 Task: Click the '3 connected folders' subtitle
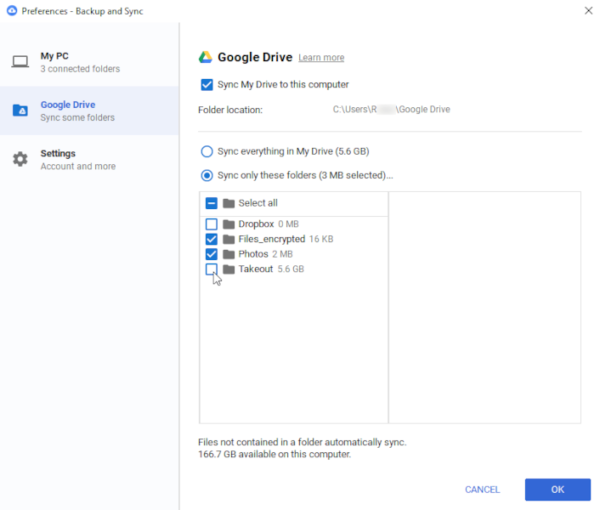[80, 69]
